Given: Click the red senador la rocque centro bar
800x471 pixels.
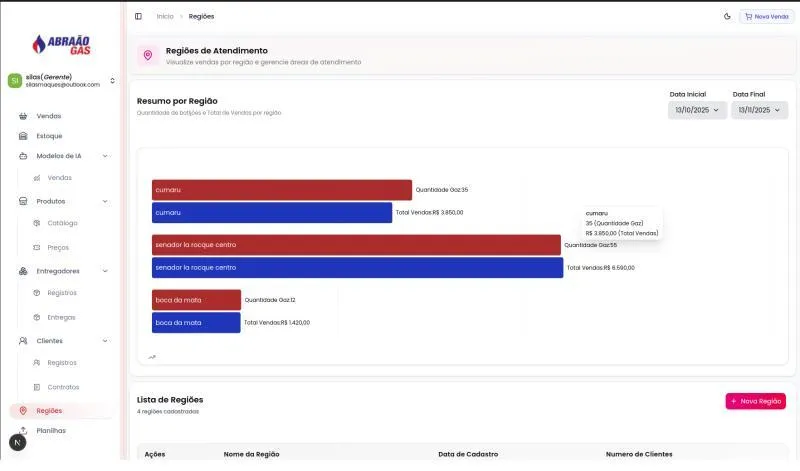Looking at the screenshot, I should point(356,245).
